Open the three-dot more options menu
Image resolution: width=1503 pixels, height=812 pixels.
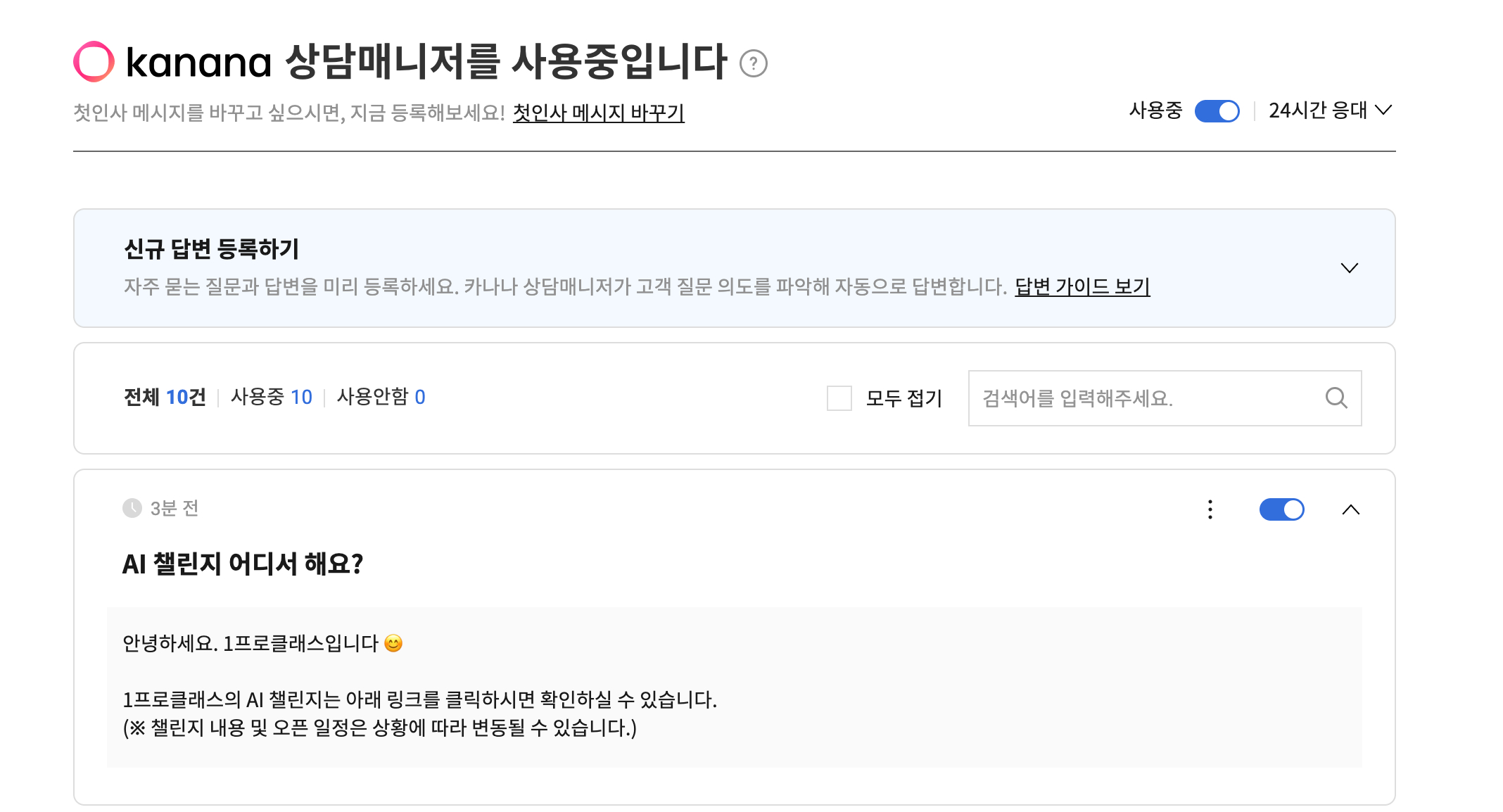1210,509
